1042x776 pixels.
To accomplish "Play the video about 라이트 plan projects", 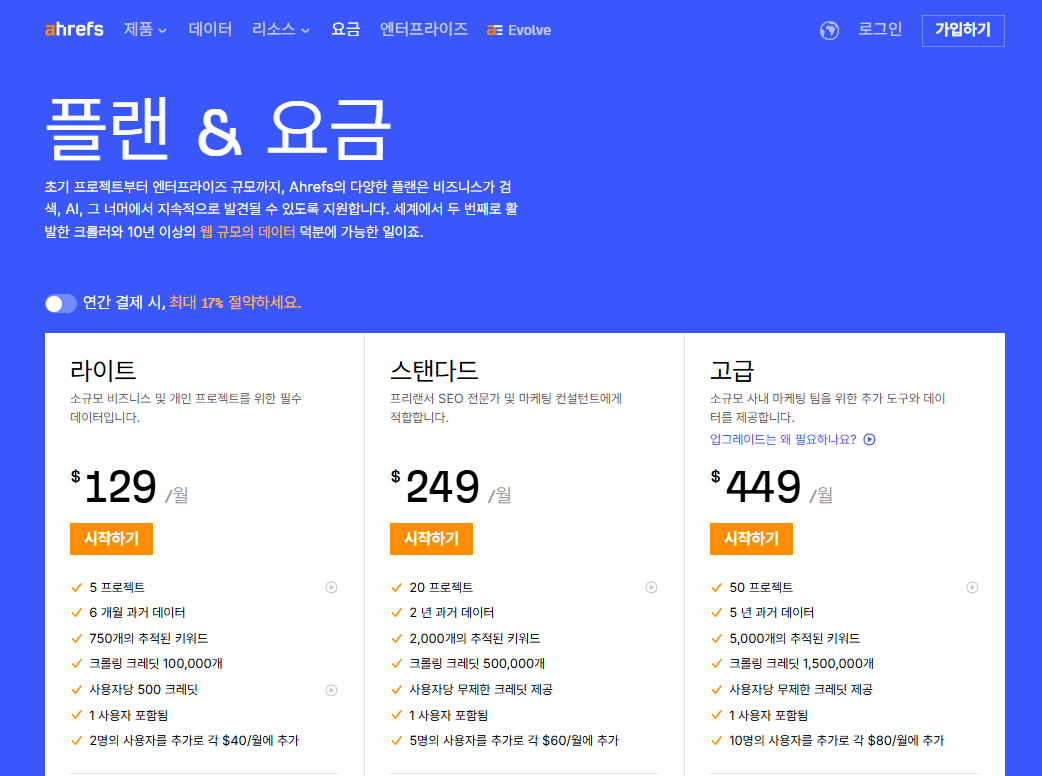I will pos(331,588).
